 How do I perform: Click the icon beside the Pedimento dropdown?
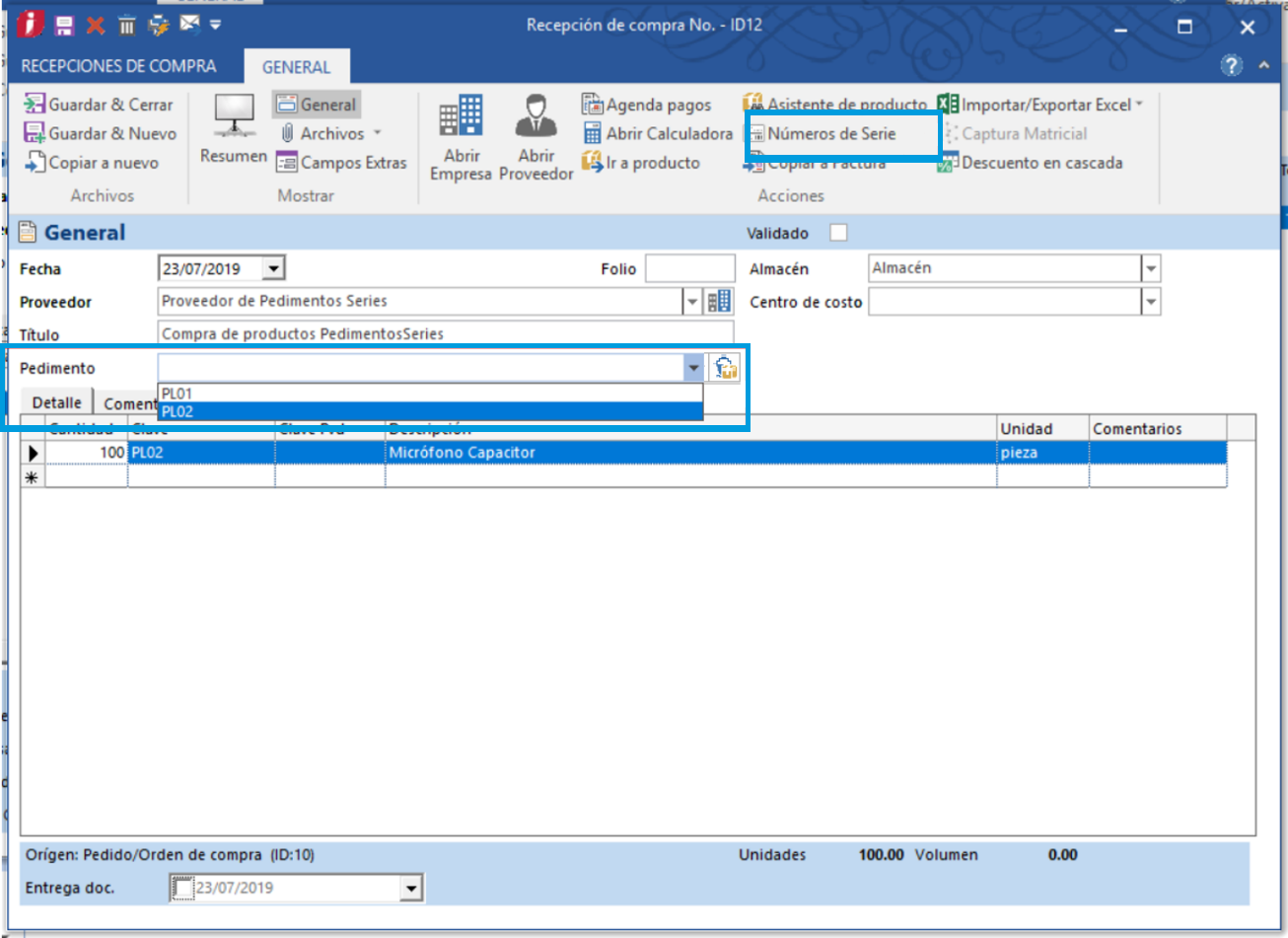pos(725,368)
